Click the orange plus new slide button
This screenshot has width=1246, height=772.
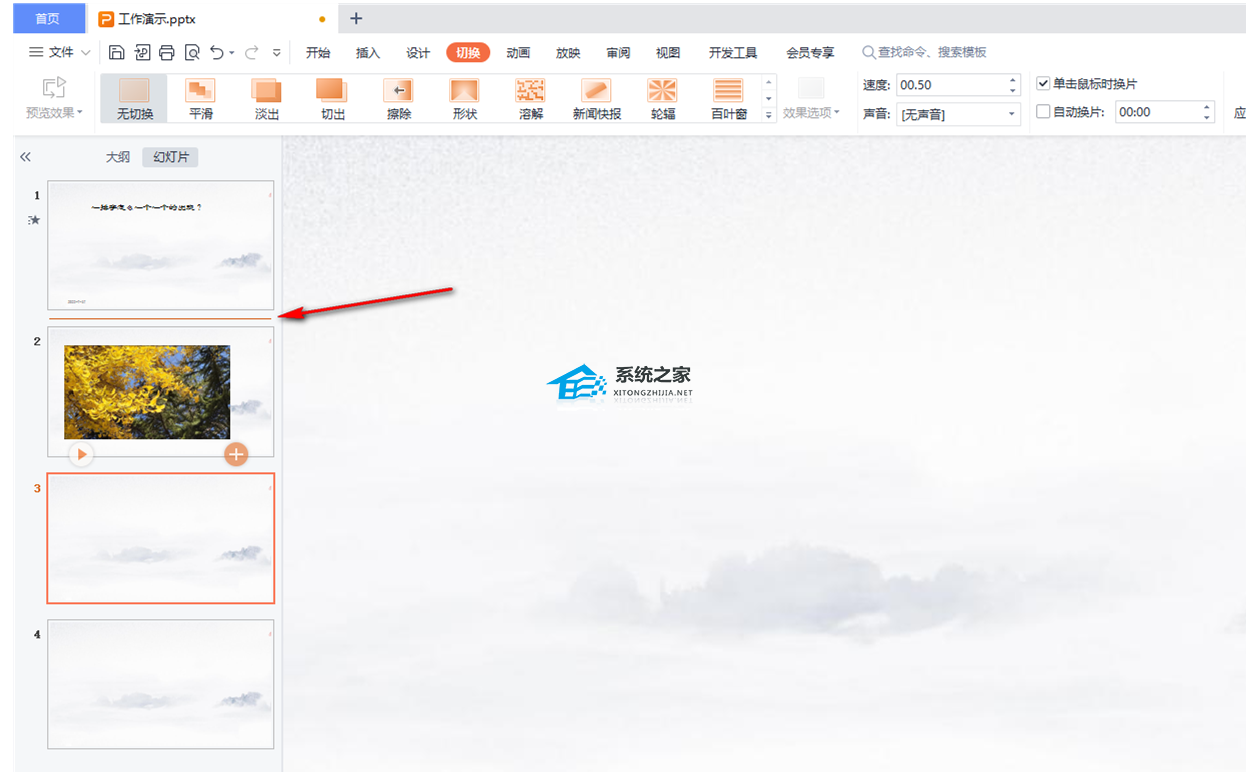coord(236,455)
